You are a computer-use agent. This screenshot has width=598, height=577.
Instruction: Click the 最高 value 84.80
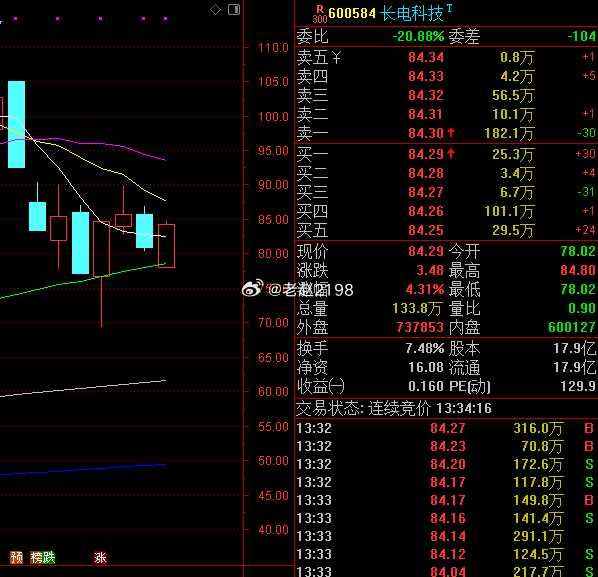[x=578, y=270]
